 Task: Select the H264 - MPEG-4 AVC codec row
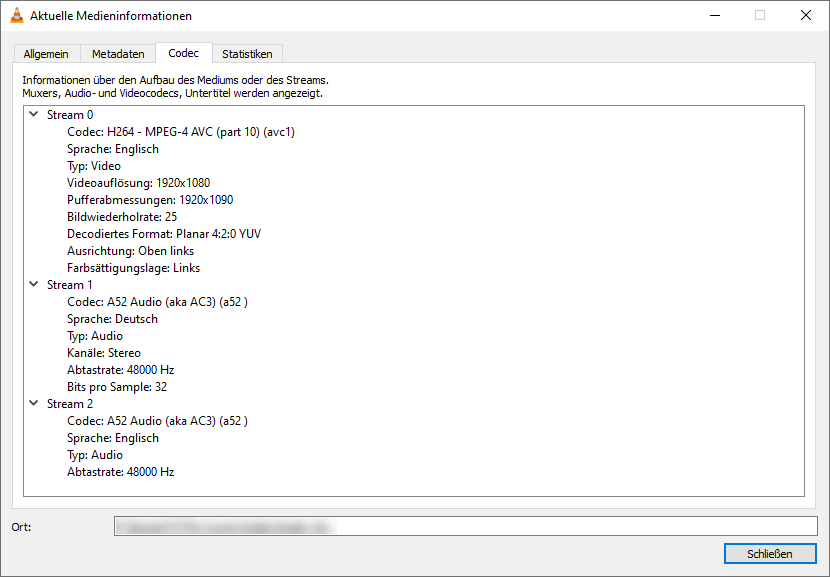pos(181,132)
